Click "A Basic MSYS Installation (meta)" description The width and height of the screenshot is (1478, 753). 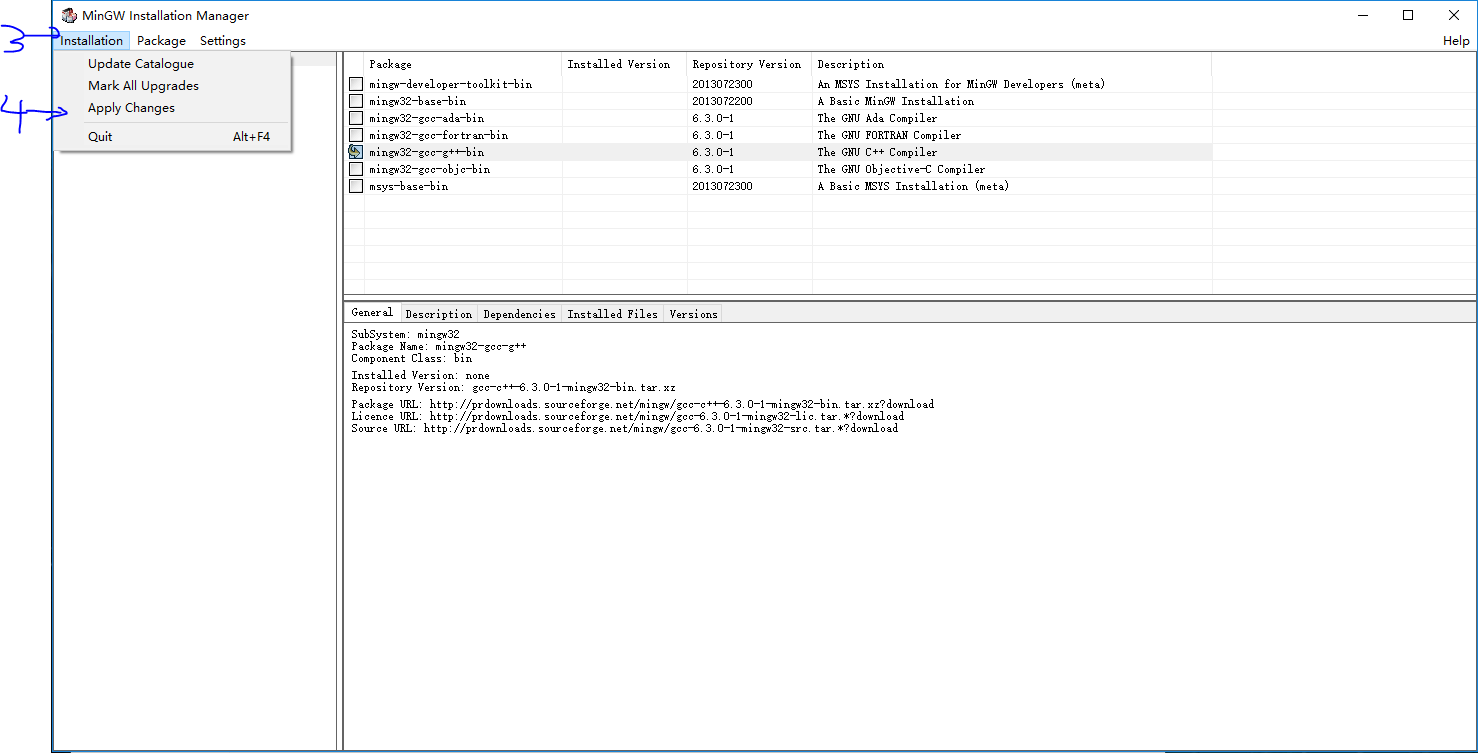[913, 186]
